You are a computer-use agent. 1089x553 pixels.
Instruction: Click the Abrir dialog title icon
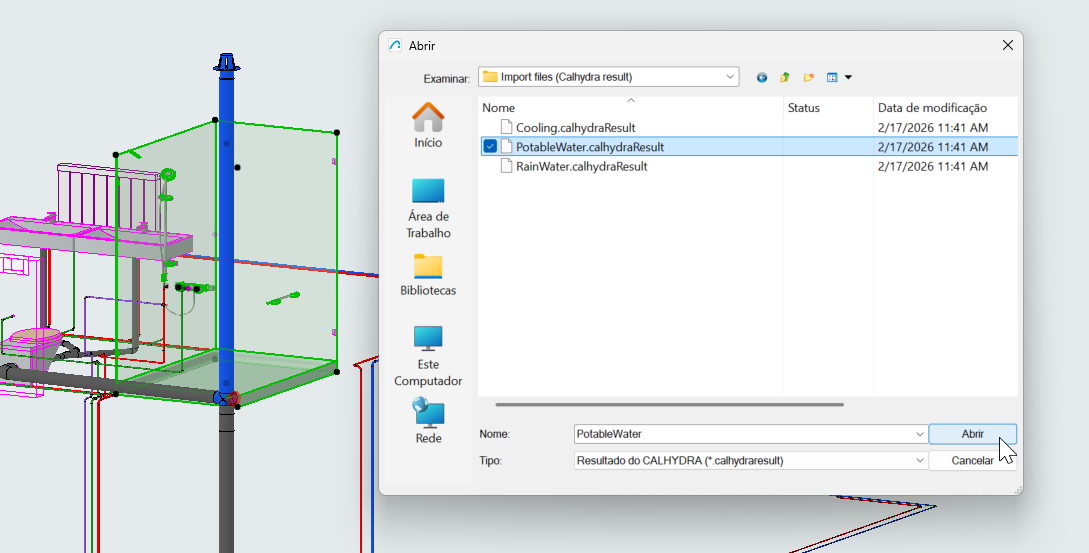pyautogui.click(x=395, y=46)
